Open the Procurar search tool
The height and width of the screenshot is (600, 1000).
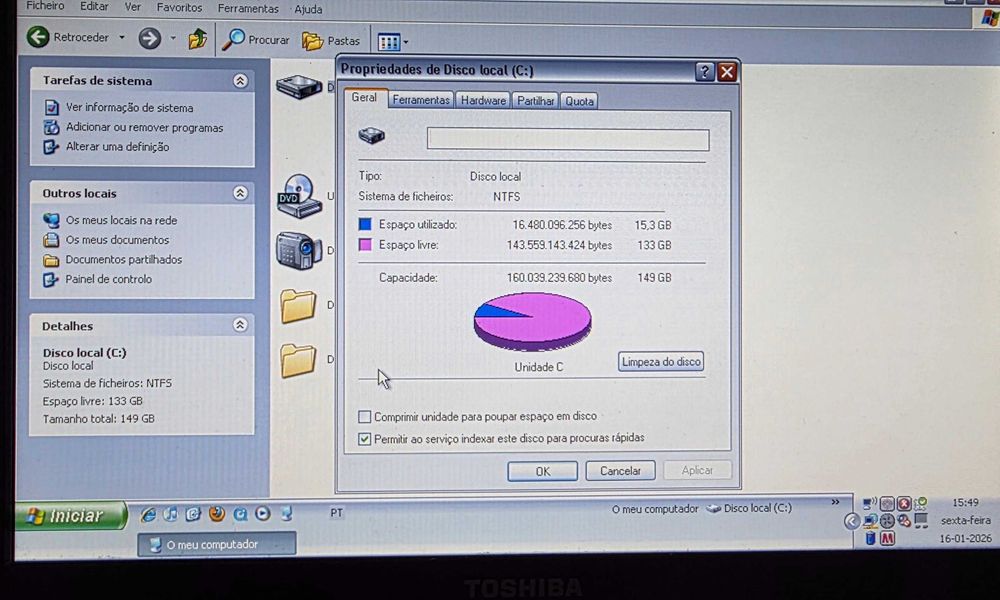[x=256, y=40]
